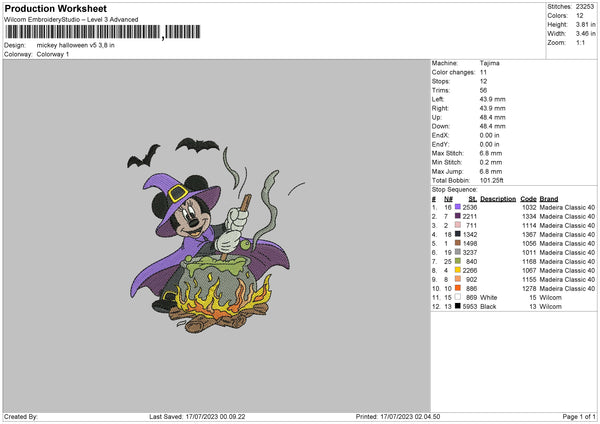600x424 pixels.
Task: Click the 'St.' column header
Action: click(x=473, y=199)
